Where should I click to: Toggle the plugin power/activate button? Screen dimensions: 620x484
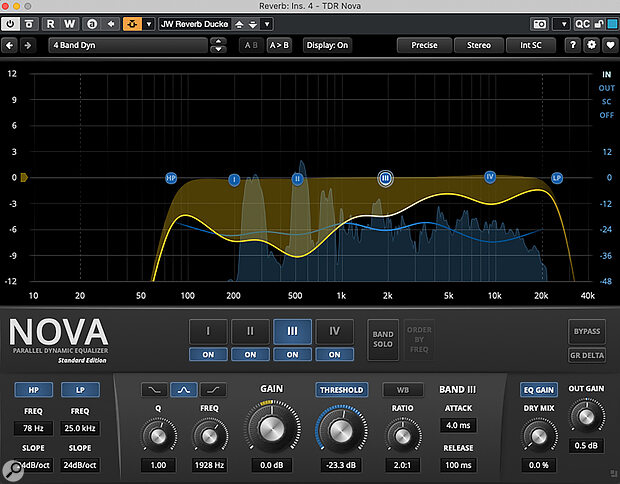(x=10, y=24)
